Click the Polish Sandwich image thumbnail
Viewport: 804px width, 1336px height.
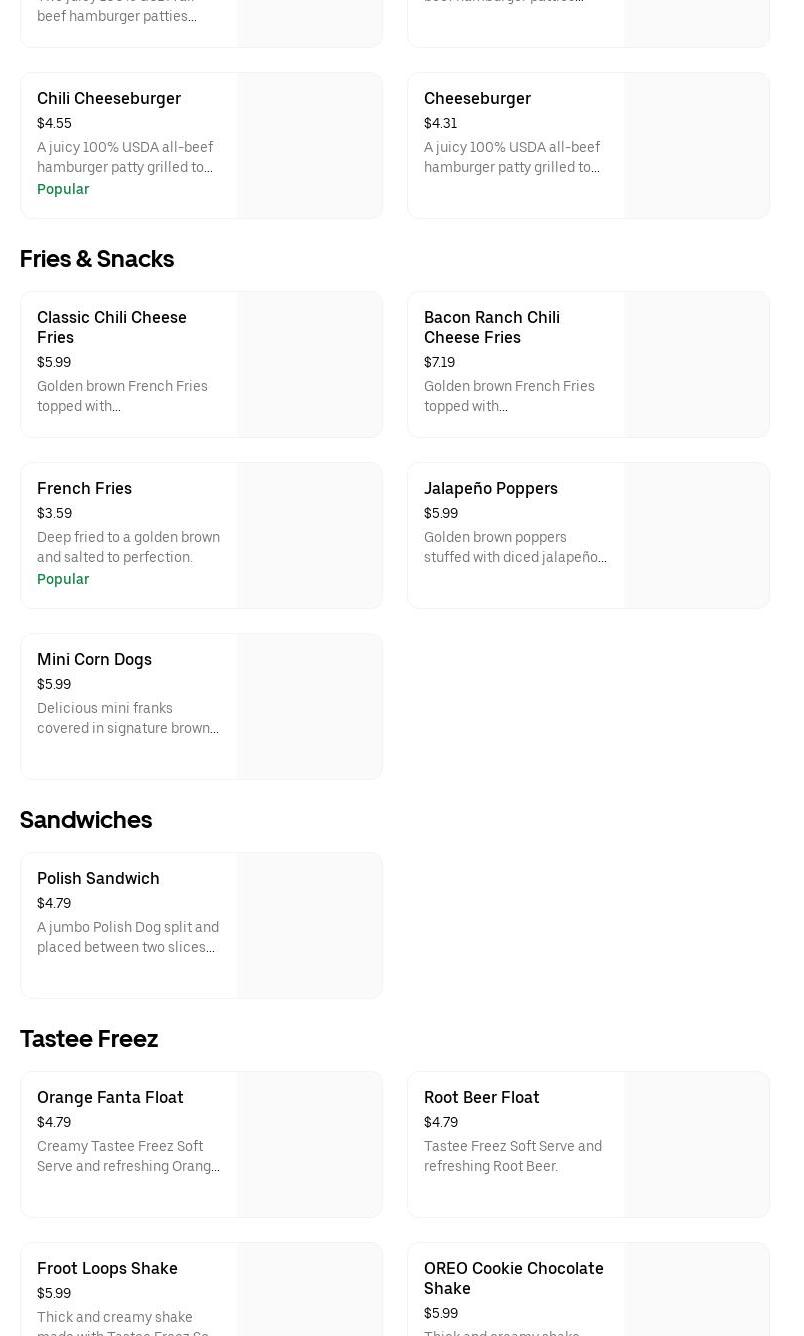[x=309, y=925]
